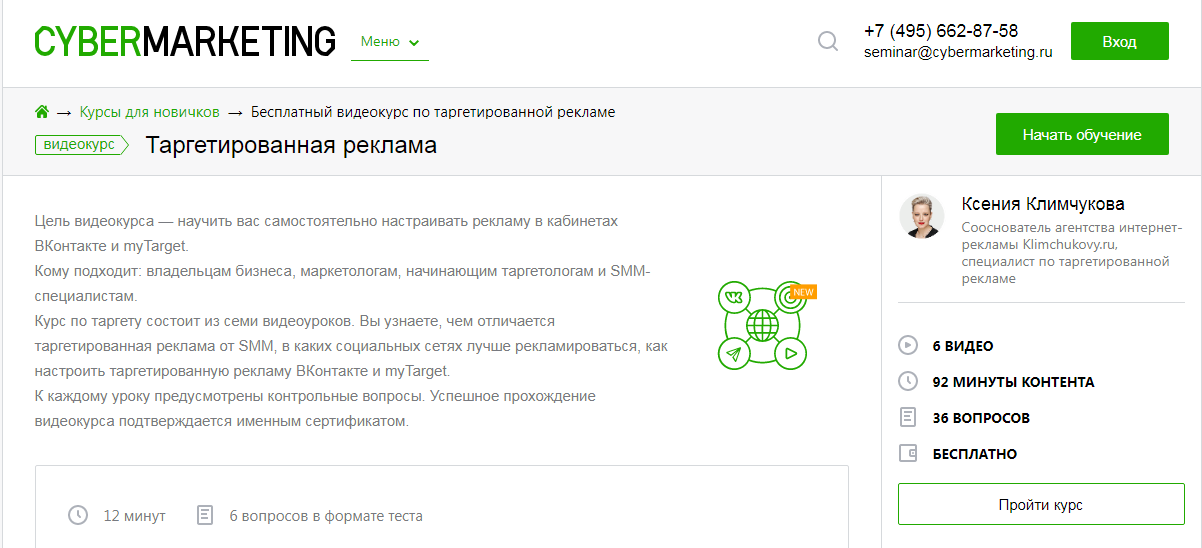Click the CyberMarketing logo
Image resolution: width=1202 pixels, height=548 pixels.
(185, 41)
